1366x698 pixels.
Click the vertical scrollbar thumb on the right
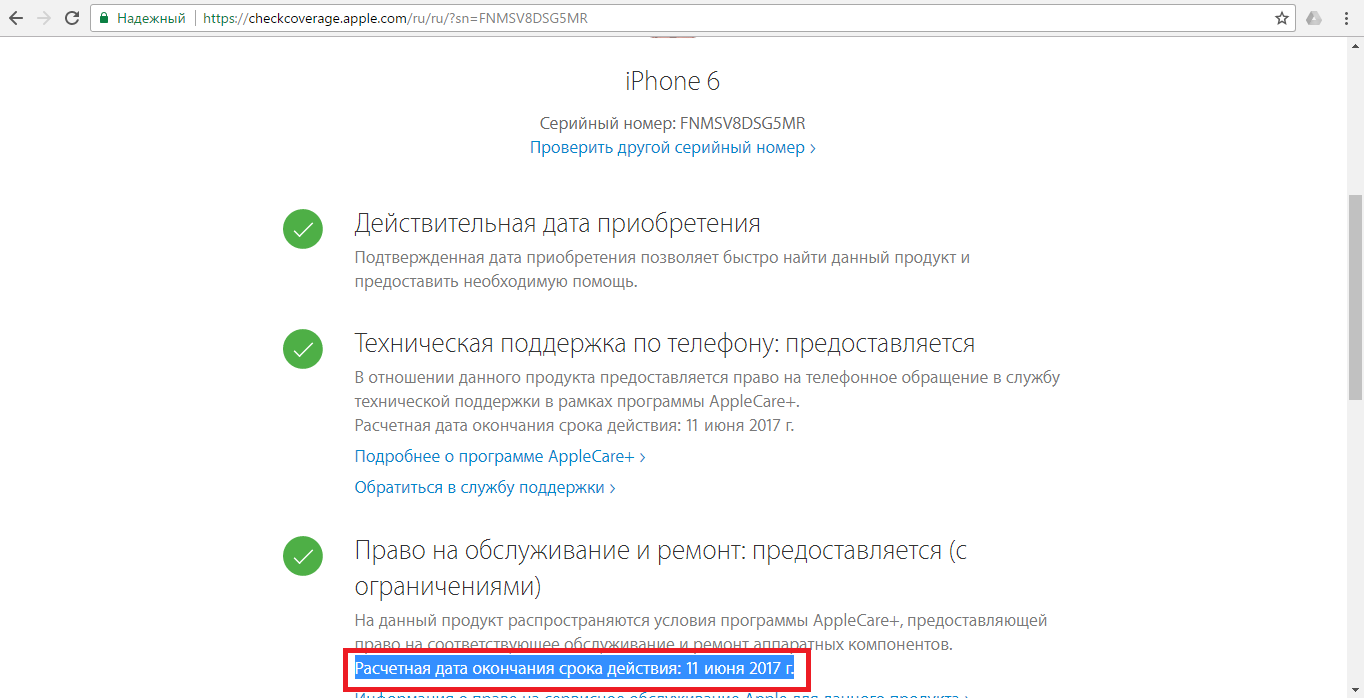click(1357, 299)
